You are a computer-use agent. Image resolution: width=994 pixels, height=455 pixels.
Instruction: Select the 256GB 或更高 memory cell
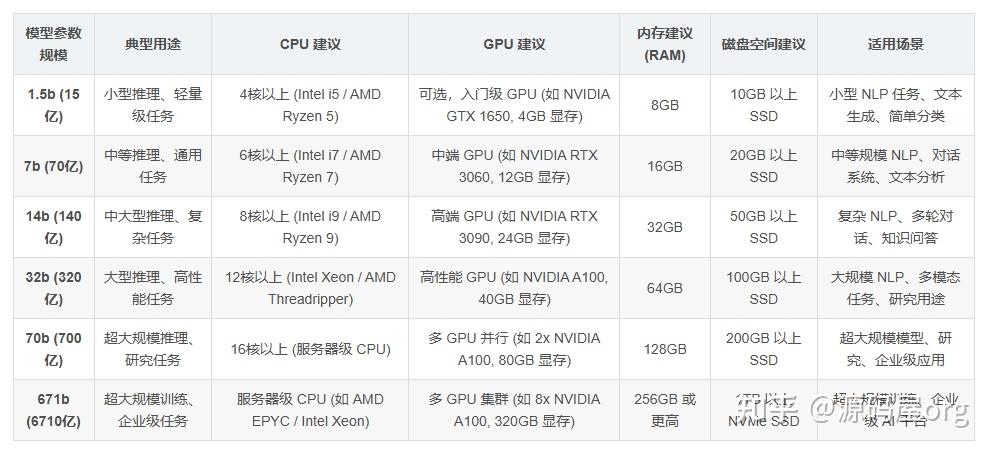click(x=665, y=410)
